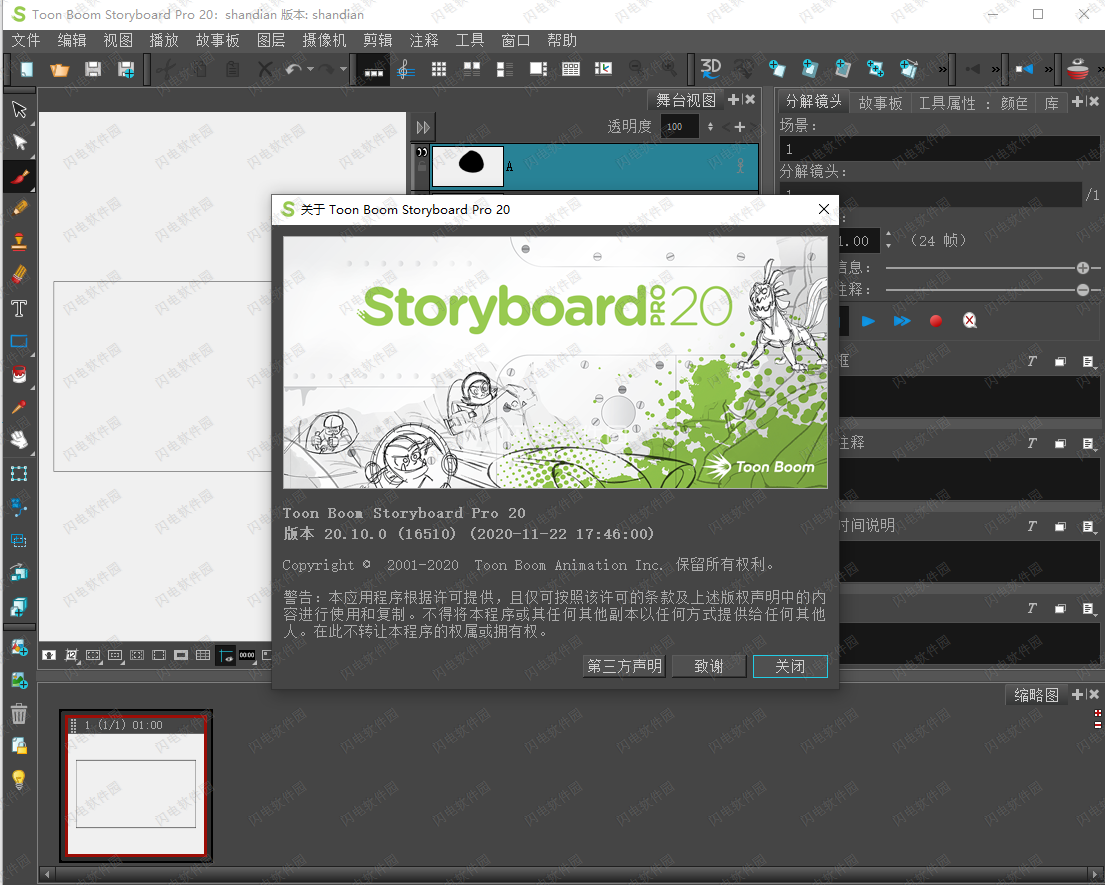1105x885 pixels.
Task: Click the 3D toggle toolbar icon
Action: 710,68
